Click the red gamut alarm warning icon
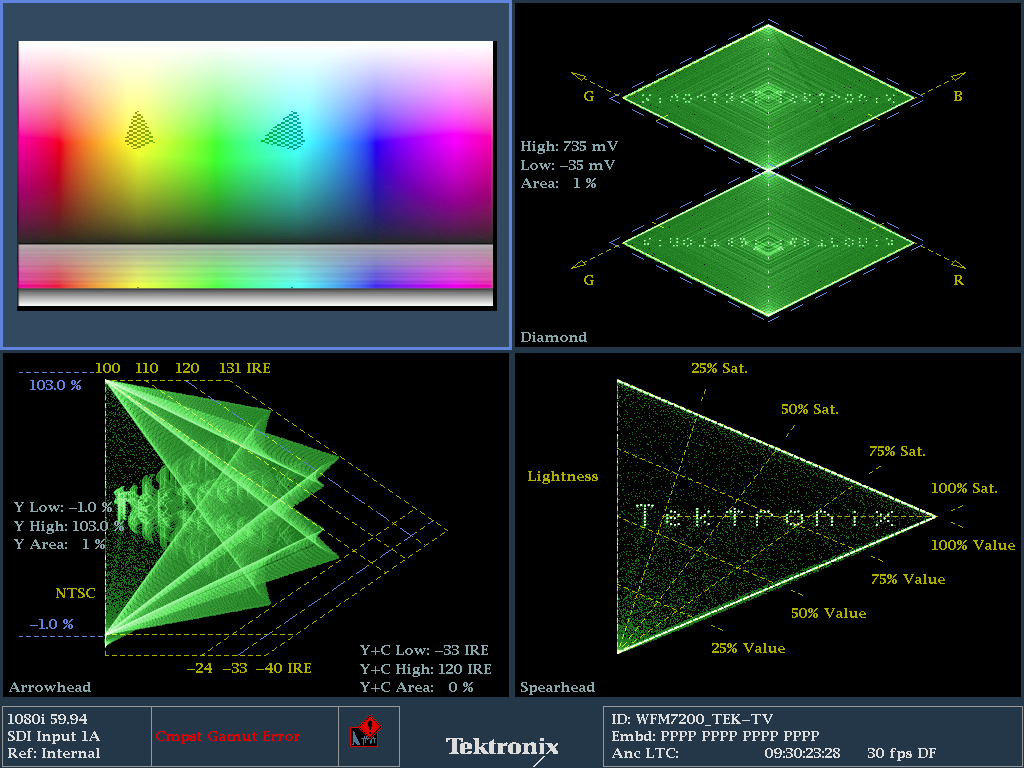Screen dimensions: 1024x768 365,732
